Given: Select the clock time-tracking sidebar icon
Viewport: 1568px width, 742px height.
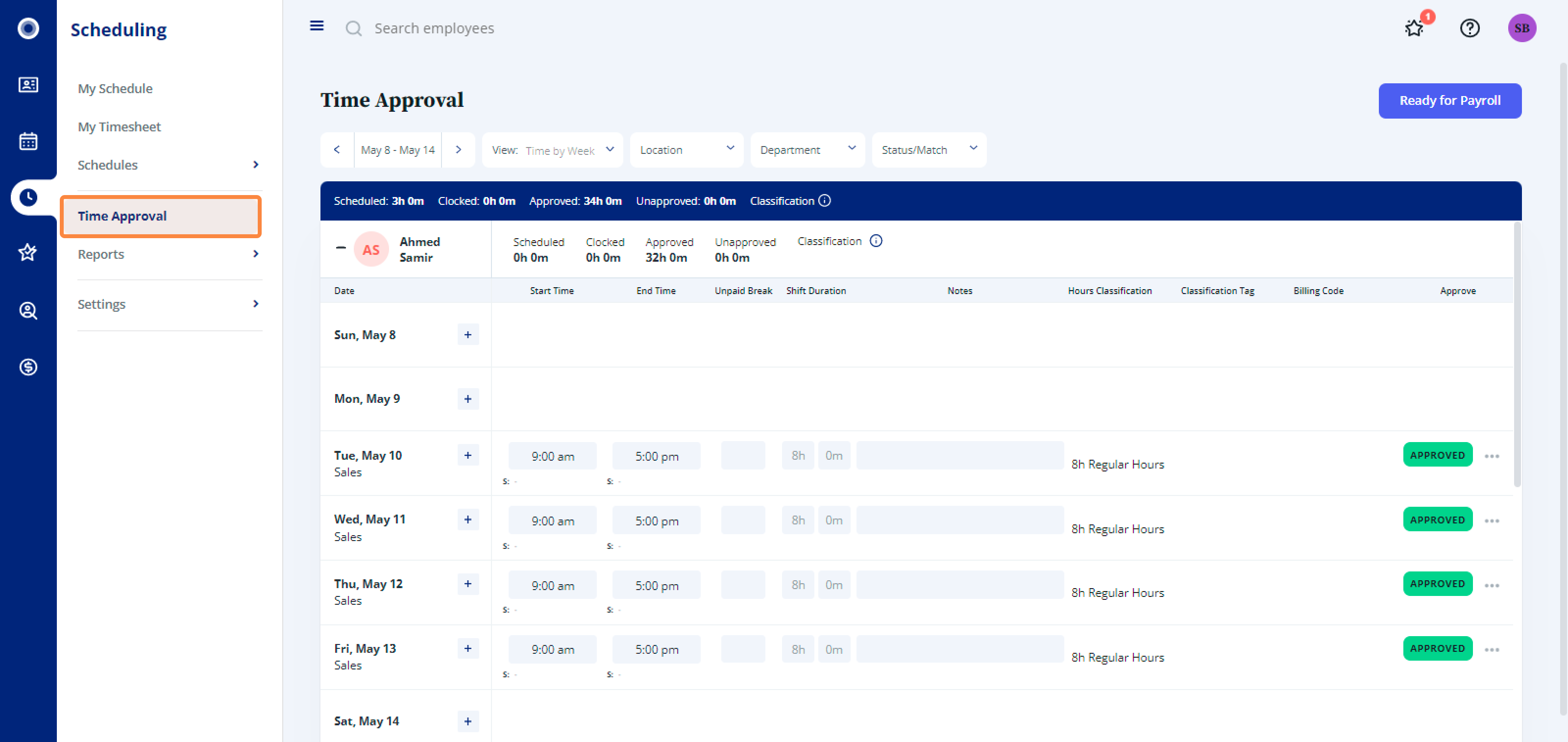Looking at the screenshot, I should [28, 197].
